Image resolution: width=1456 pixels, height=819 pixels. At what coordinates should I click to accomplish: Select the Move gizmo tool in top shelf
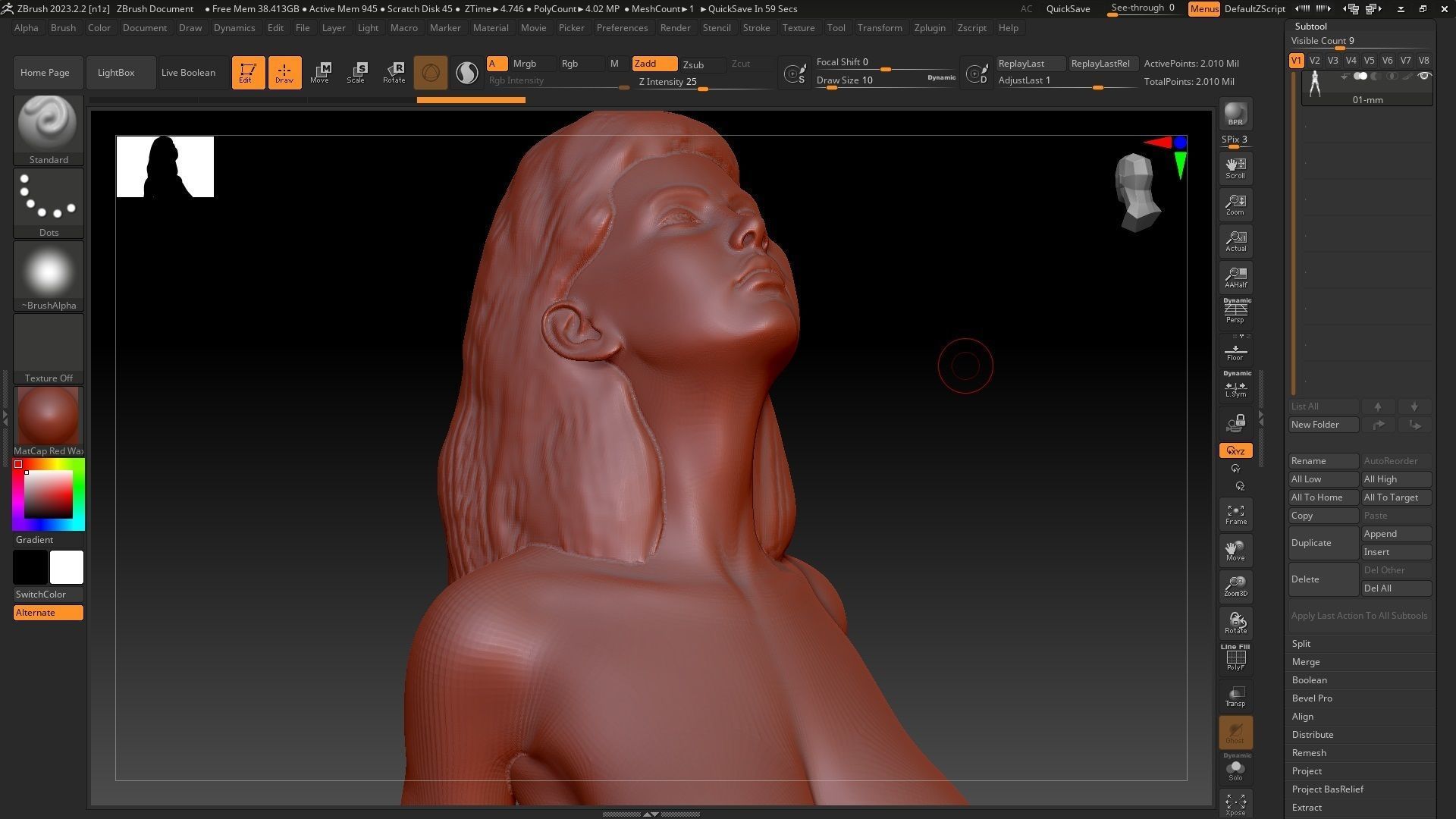coord(320,73)
